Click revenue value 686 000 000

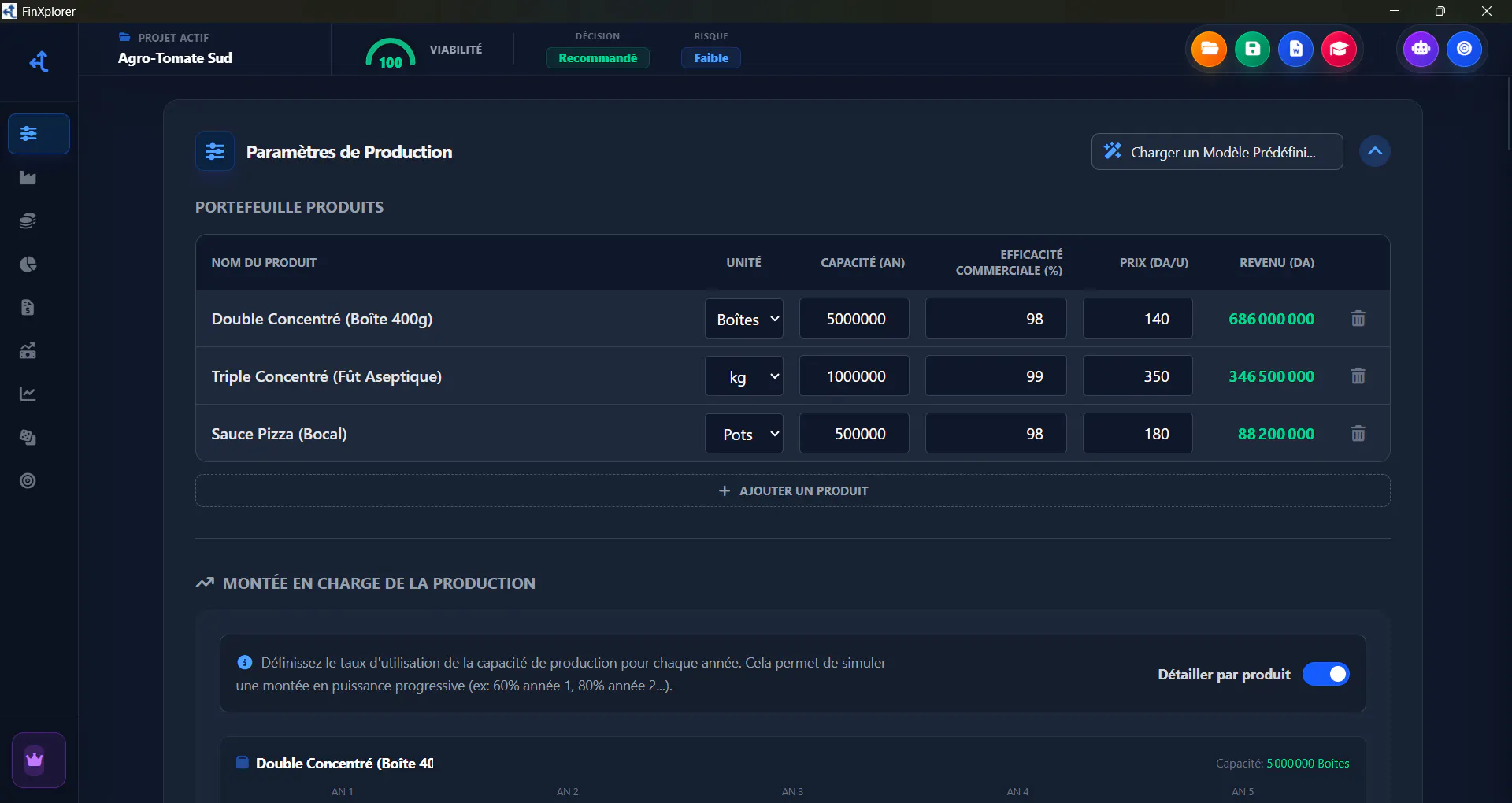pos(1271,319)
